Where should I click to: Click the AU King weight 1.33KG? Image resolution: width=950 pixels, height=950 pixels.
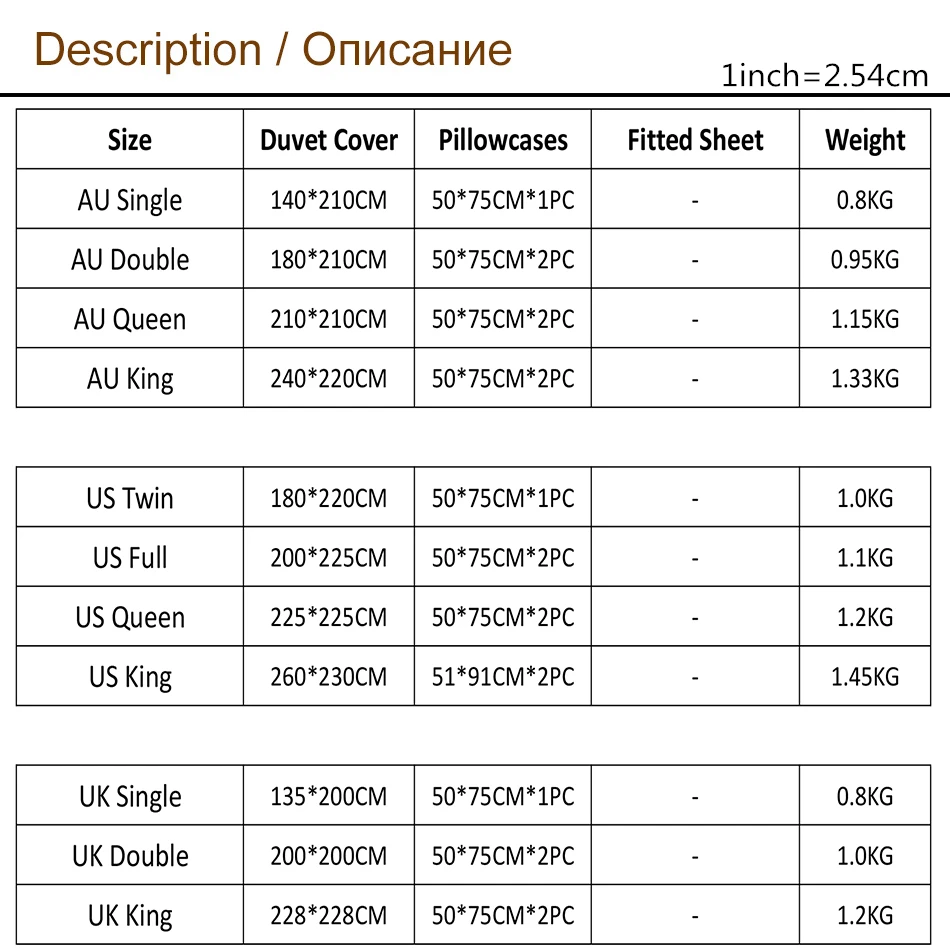[x=865, y=379]
